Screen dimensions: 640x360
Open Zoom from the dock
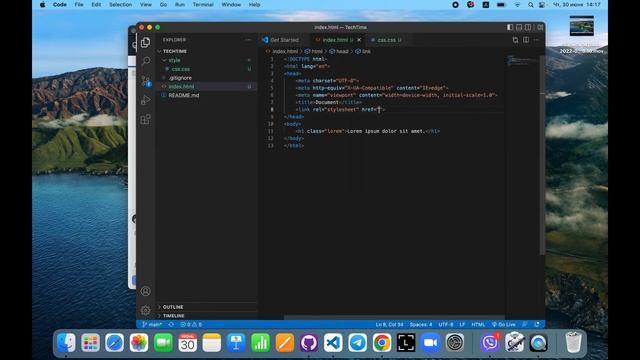pyautogui.click(x=430, y=342)
